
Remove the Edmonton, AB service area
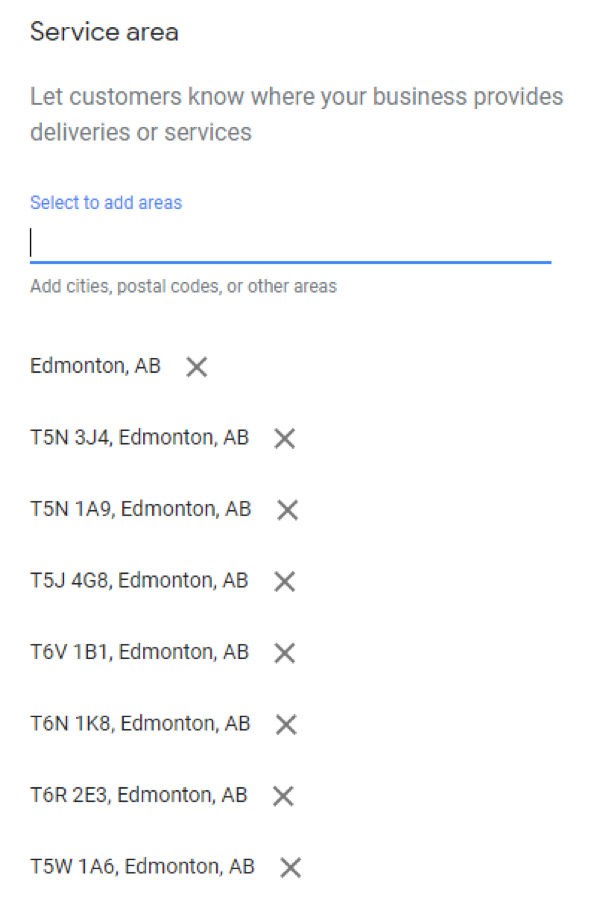(x=197, y=367)
